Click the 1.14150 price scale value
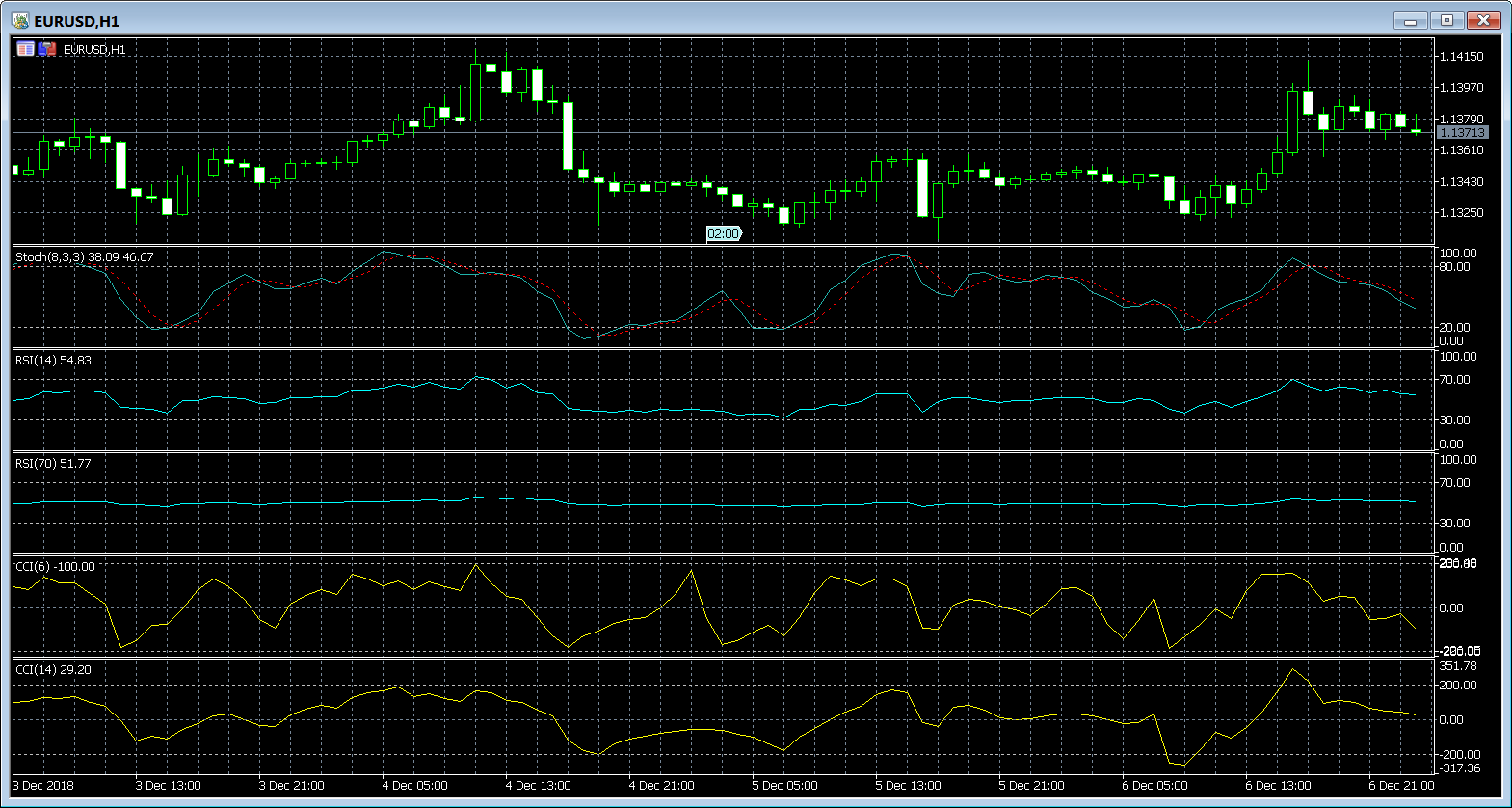Viewport: 1512px width, 808px height. coord(1461,57)
